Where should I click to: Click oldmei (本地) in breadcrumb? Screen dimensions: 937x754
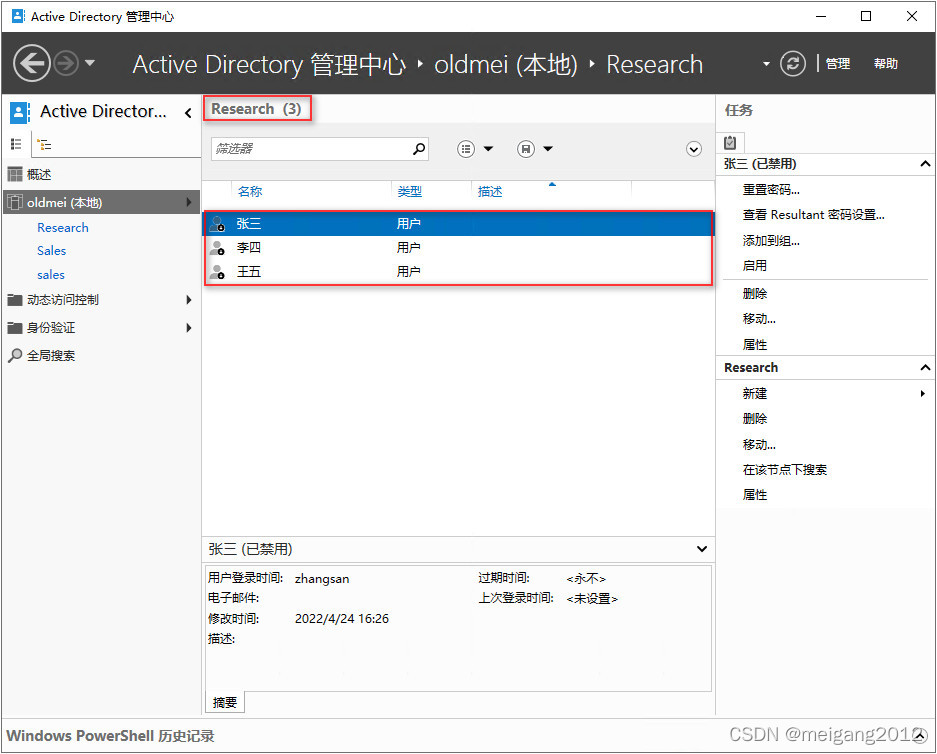pos(506,65)
